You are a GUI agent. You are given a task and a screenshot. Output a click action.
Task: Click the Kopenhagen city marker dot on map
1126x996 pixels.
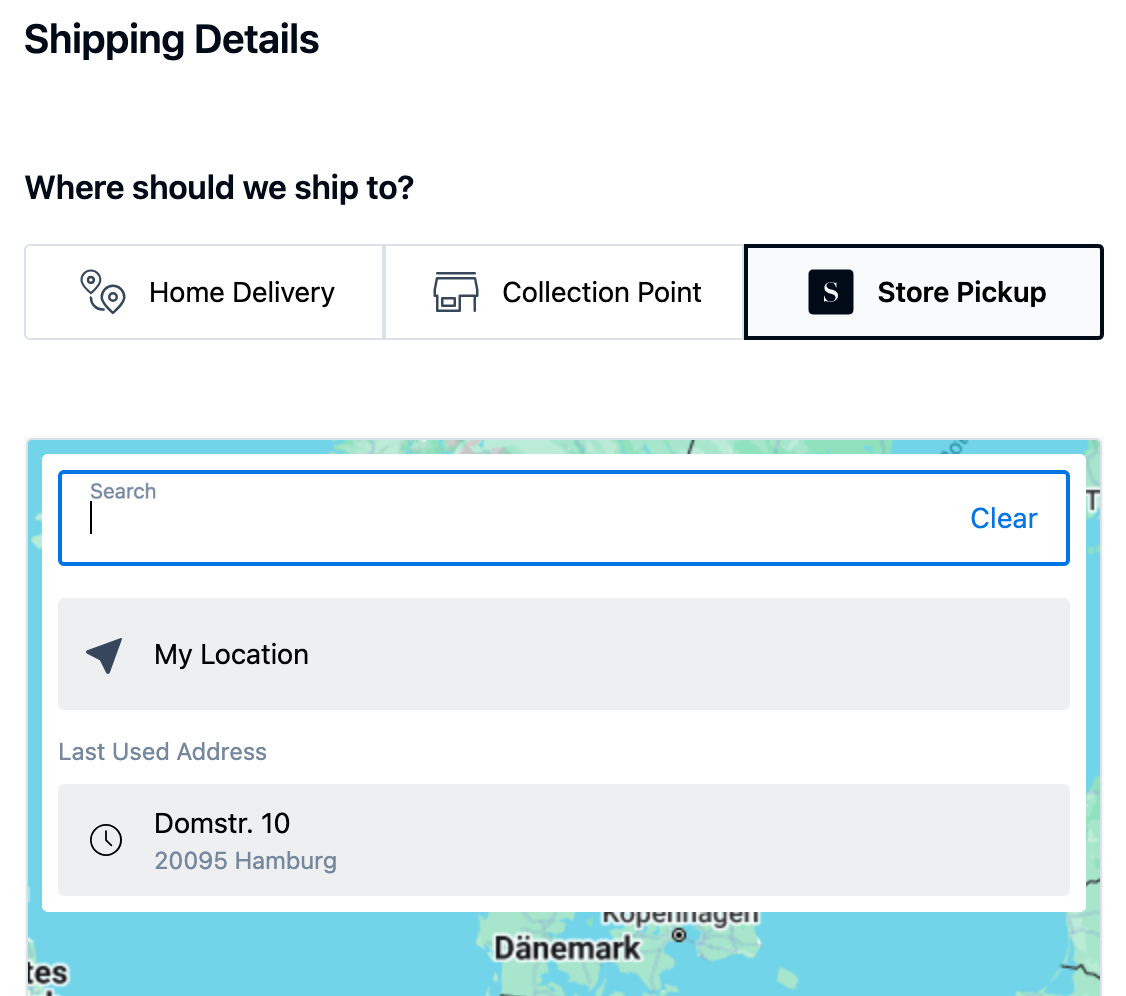680,935
